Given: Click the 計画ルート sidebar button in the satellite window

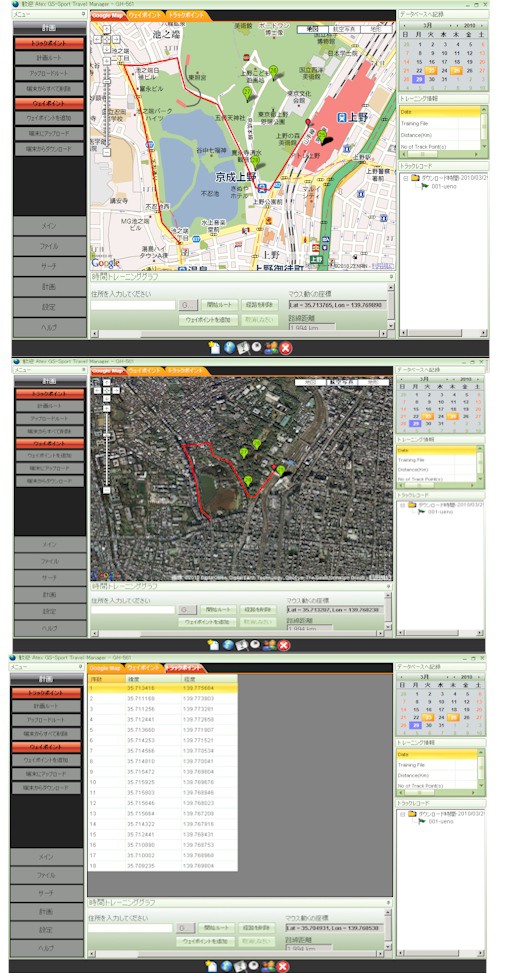Looking at the screenshot, I should point(49,406).
